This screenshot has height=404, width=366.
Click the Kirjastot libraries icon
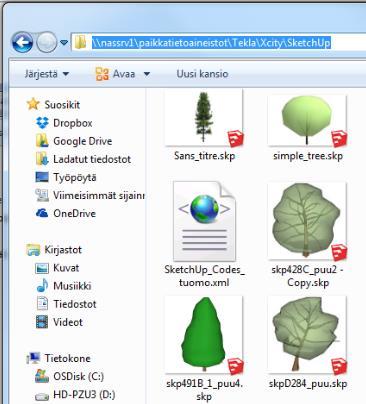pos(33,250)
